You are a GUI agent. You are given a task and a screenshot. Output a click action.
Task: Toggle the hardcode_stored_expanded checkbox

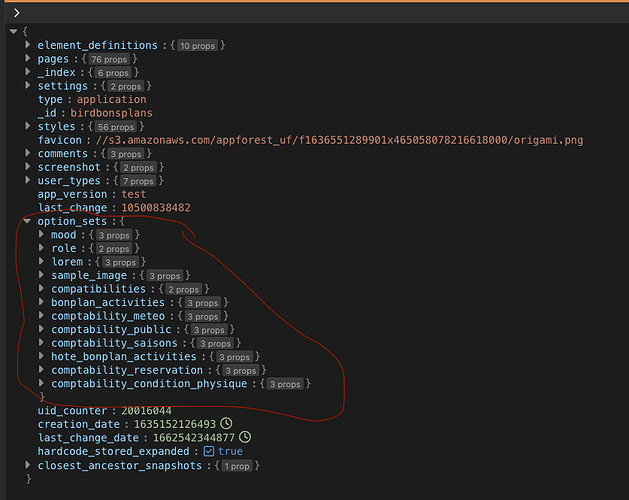pos(209,451)
